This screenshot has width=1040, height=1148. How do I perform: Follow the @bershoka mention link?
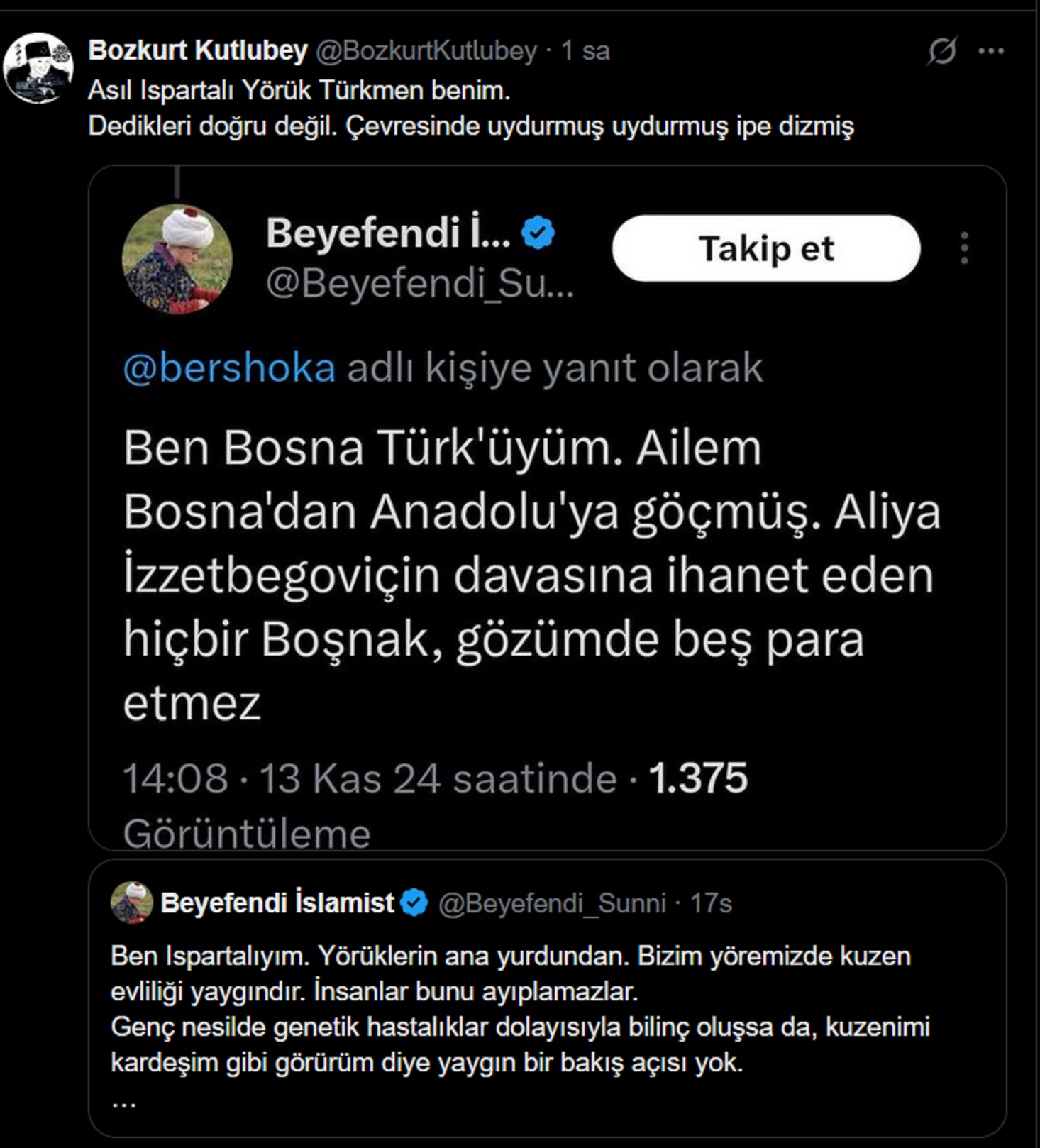click(x=229, y=368)
